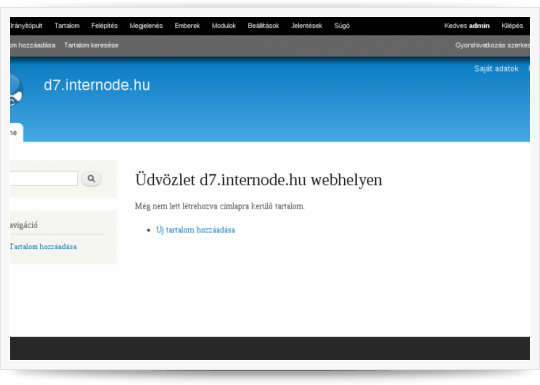Open the Saját adatok link
The height and width of the screenshot is (385, 540).
(x=496, y=69)
